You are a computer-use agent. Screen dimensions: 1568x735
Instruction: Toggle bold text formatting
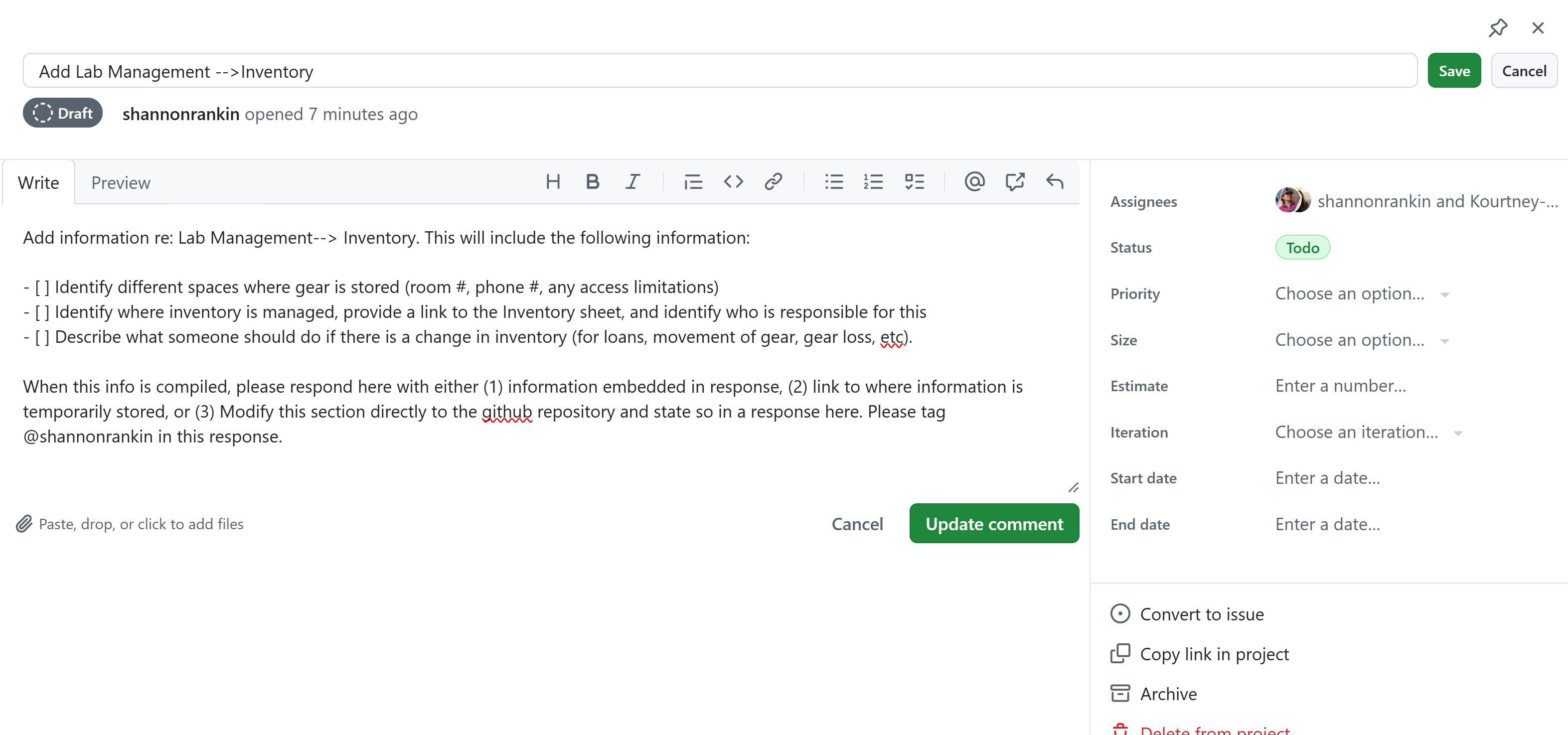coord(592,182)
